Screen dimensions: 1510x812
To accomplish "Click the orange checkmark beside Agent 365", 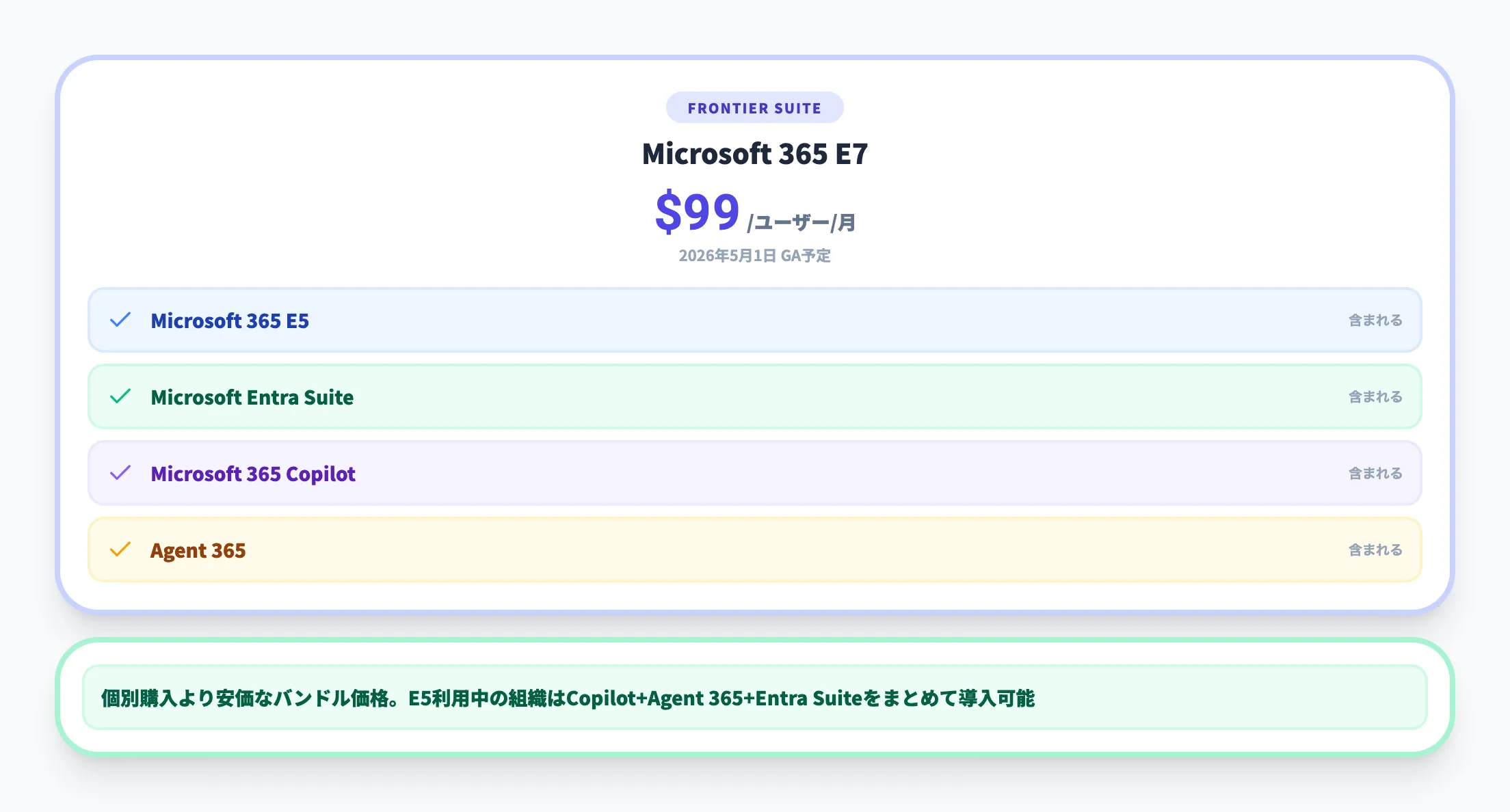I will 120,550.
